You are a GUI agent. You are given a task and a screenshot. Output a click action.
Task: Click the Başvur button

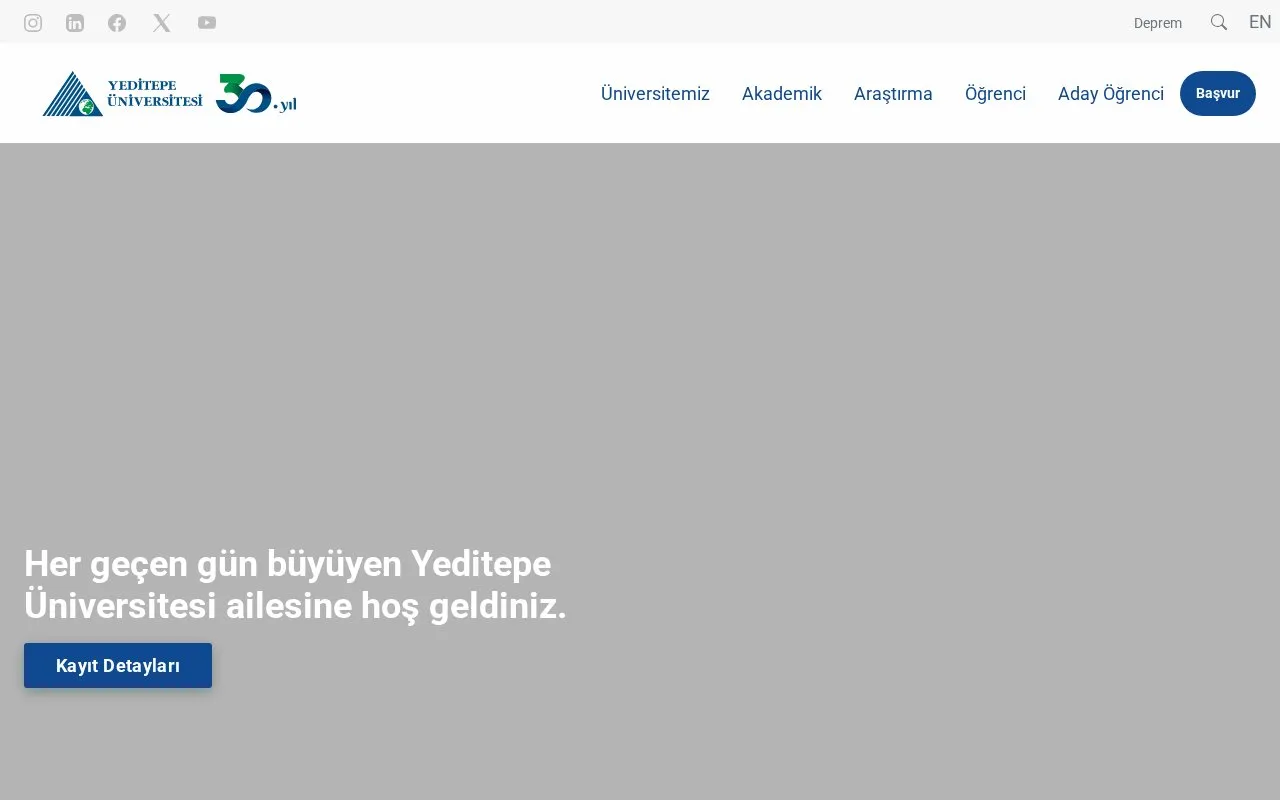coord(1218,93)
